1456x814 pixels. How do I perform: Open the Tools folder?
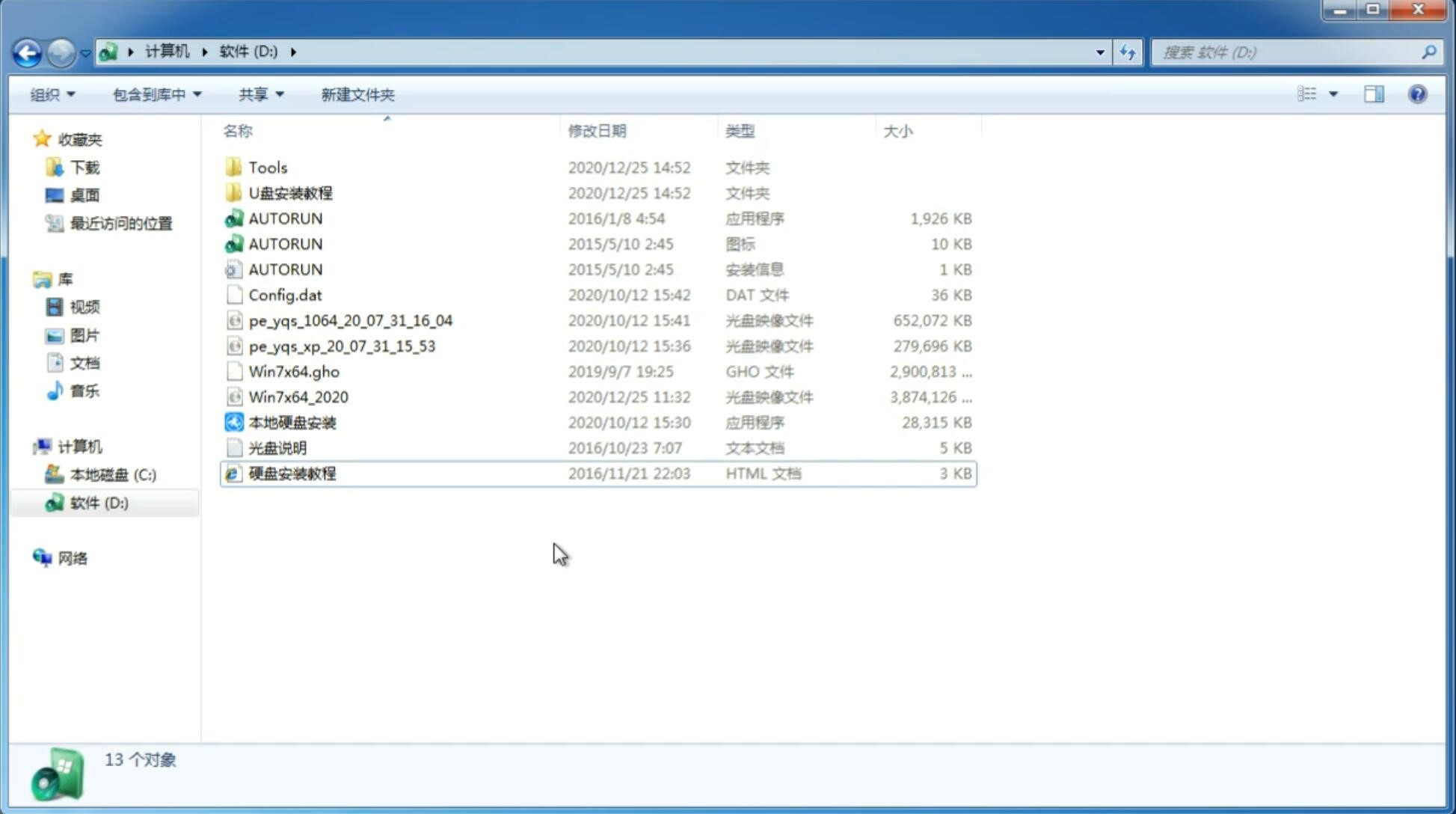click(x=266, y=167)
